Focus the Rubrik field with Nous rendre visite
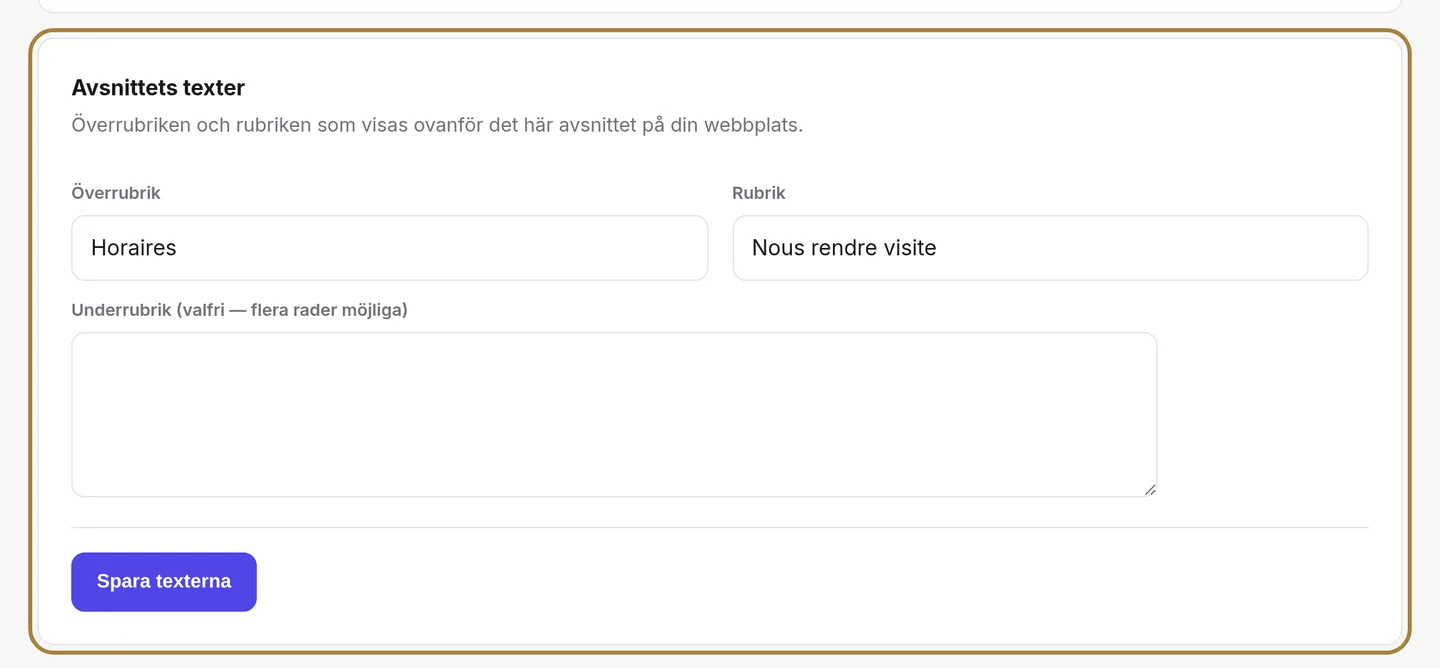This screenshot has height=668, width=1440. (1050, 248)
